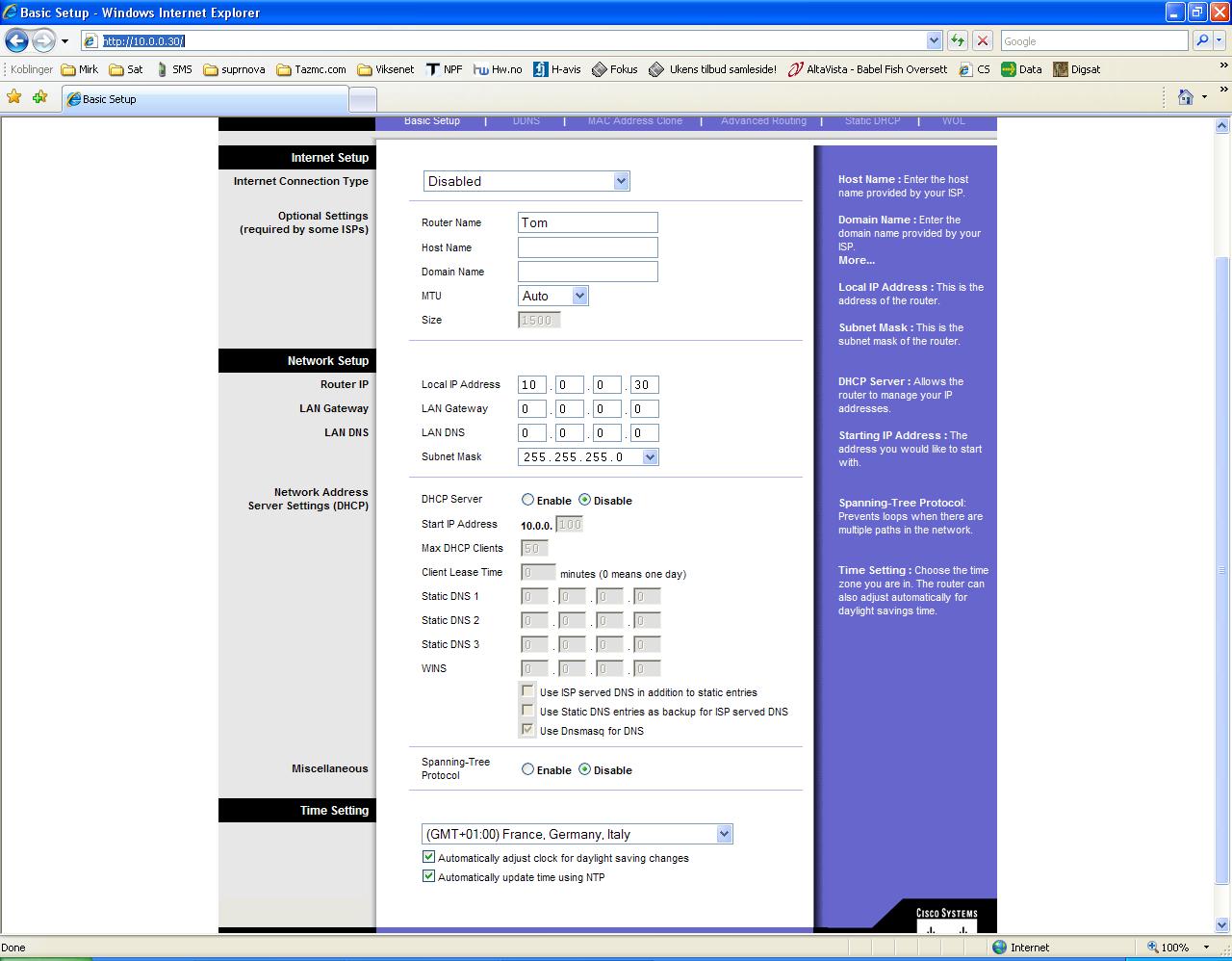
Task: Open AltaVista Babel Fish bookmark
Action: (867, 69)
